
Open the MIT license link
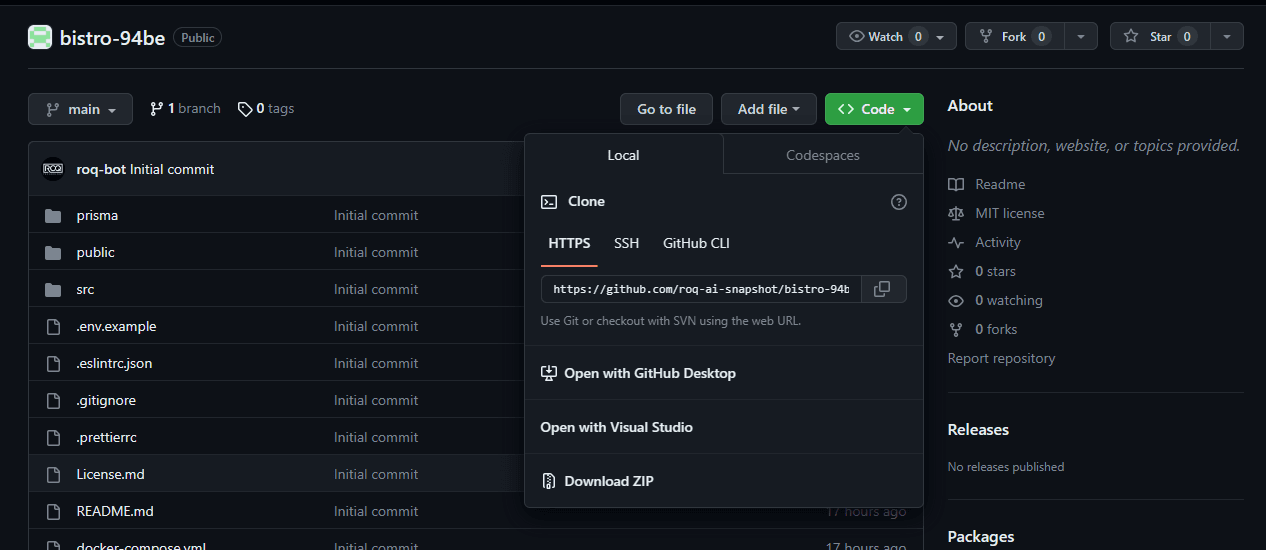click(x=1010, y=213)
